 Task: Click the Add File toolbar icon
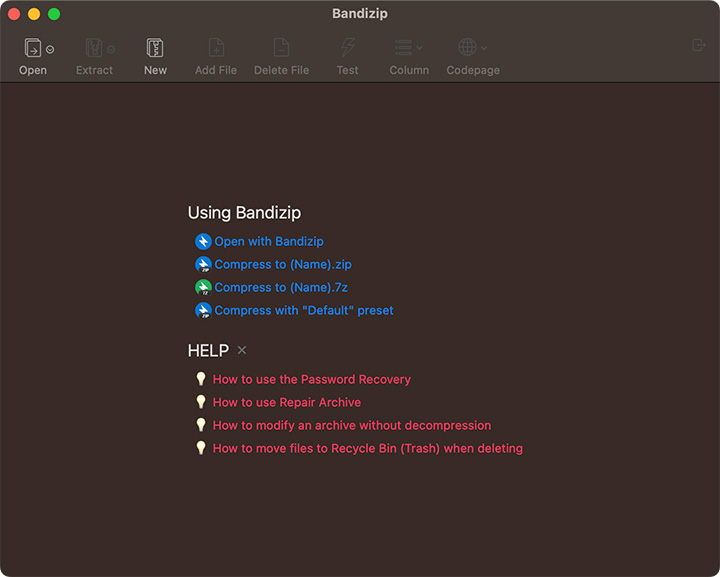(x=216, y=48)
